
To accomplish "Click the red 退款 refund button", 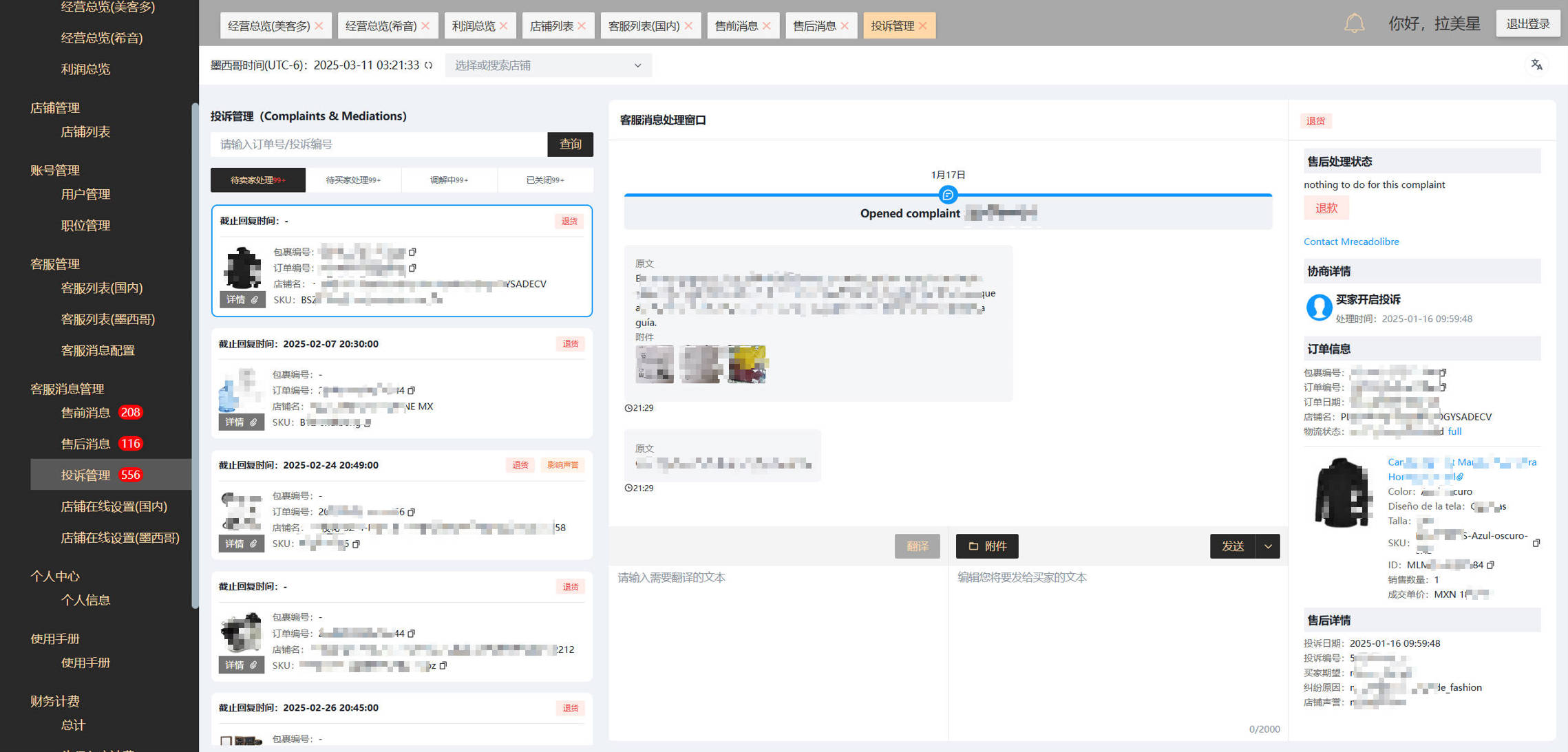I will point(1326,208).
